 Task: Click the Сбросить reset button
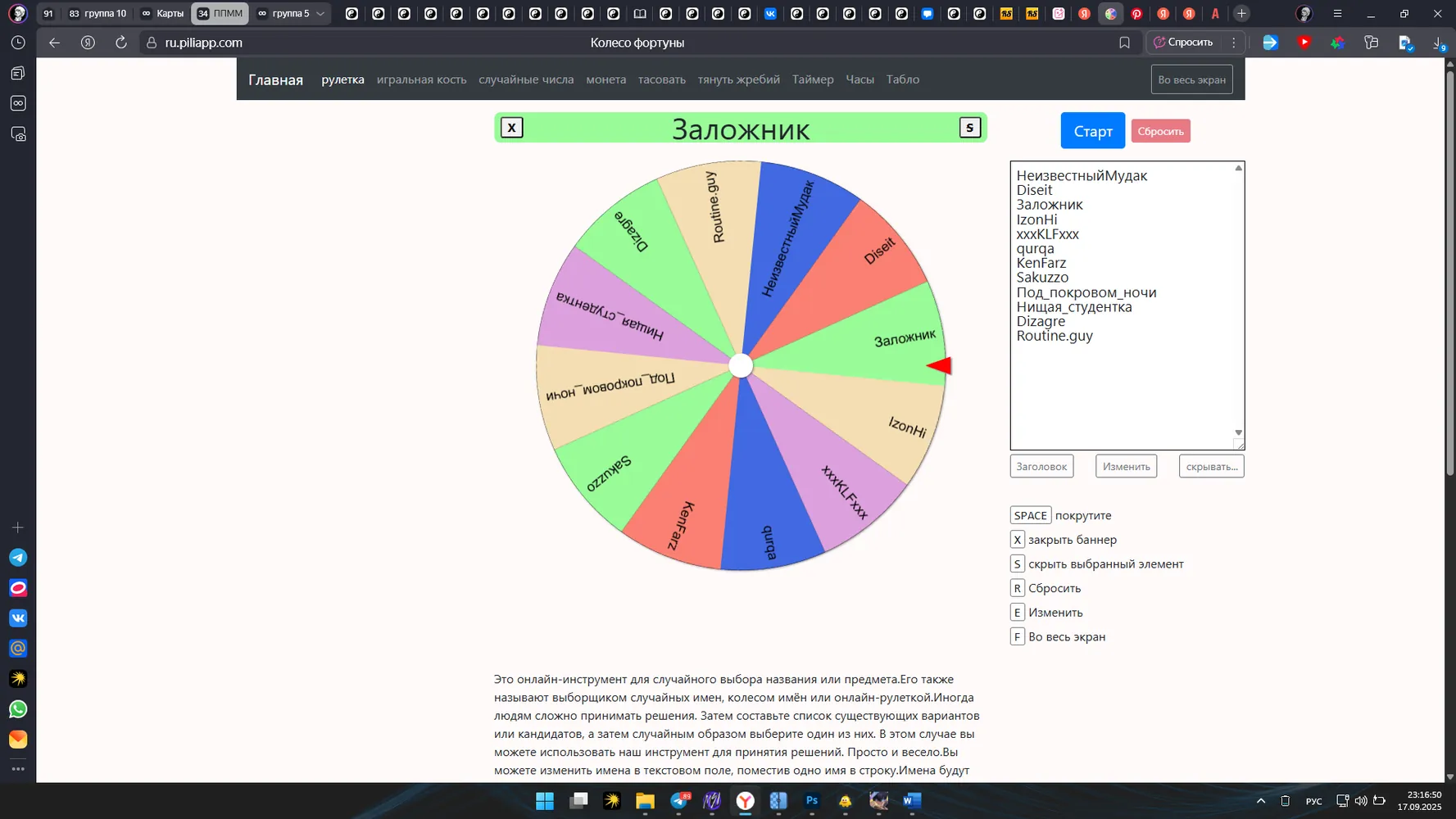pos(1160,131)
